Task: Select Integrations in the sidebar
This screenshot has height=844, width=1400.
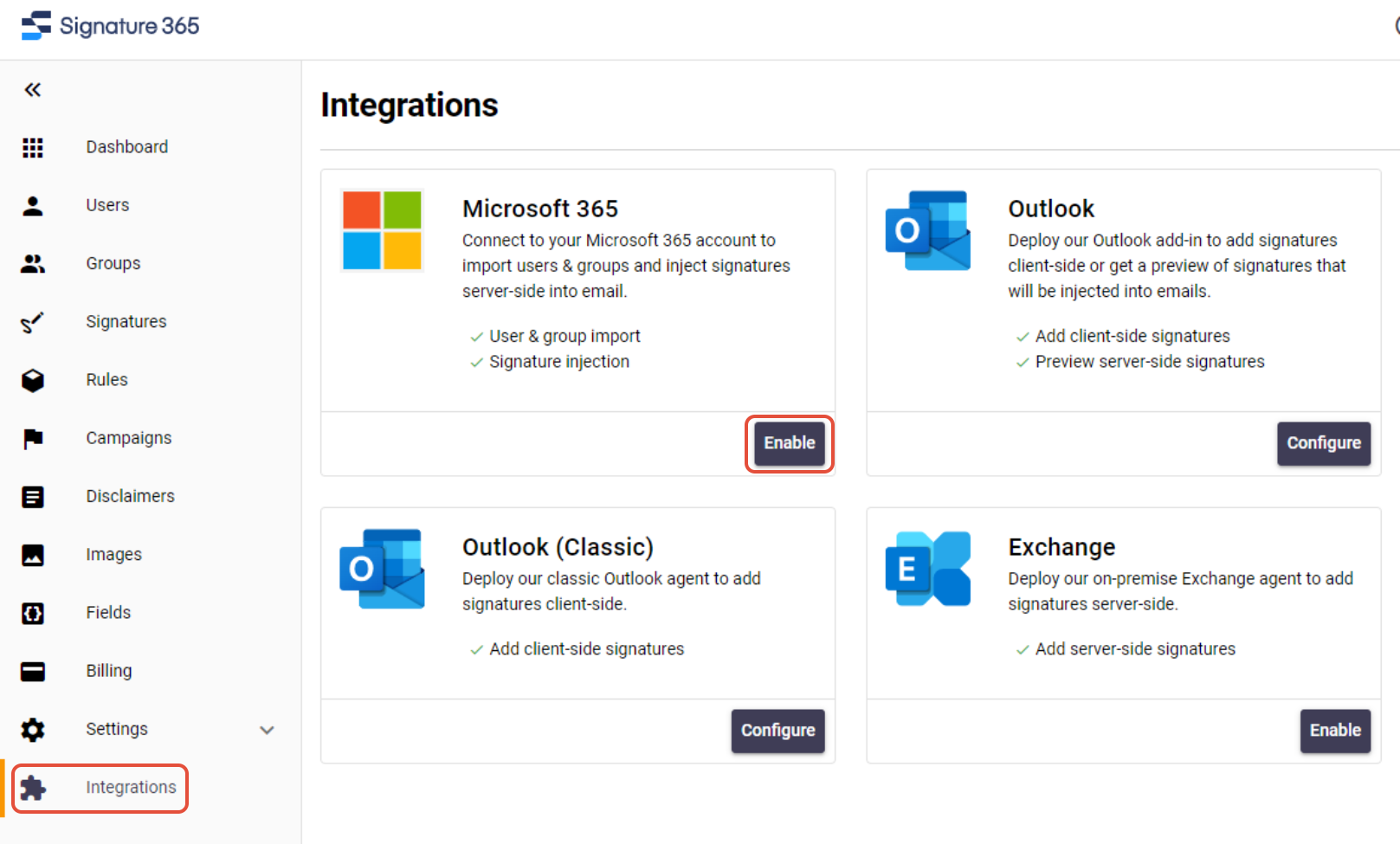Action: click(100, 788)
